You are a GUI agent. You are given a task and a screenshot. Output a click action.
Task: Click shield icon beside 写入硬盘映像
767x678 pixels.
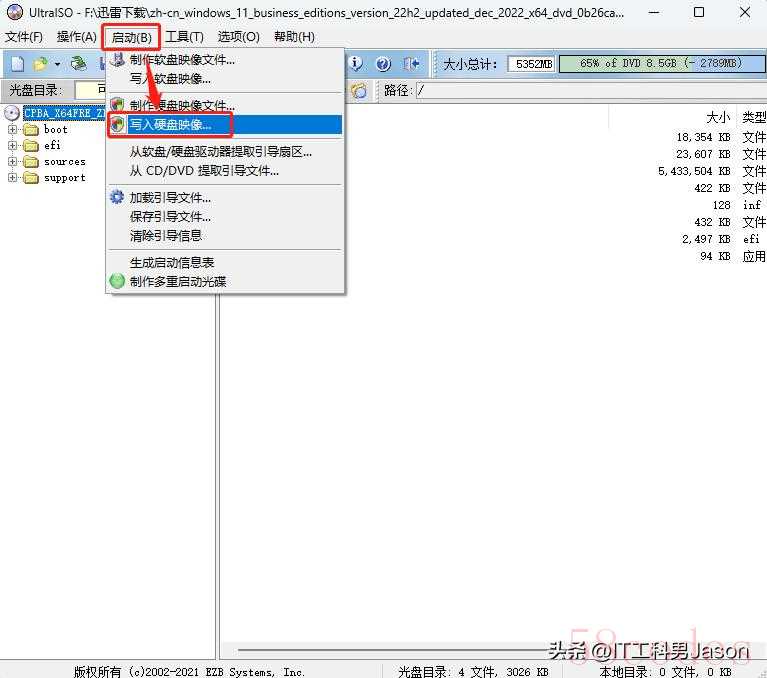[x=117, y=124]
